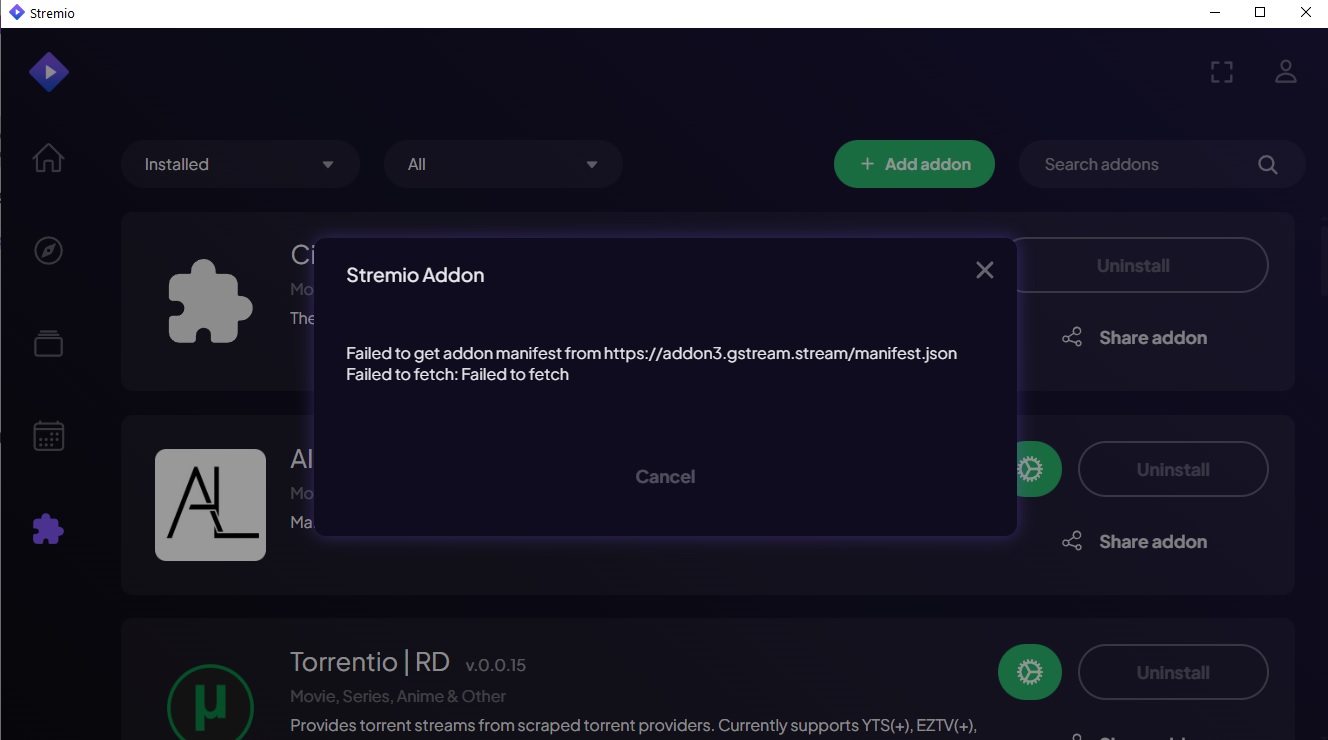Expand the All types dropdown
The height and width of the screenshot is (740, 1328).
(x=503, y=165)
